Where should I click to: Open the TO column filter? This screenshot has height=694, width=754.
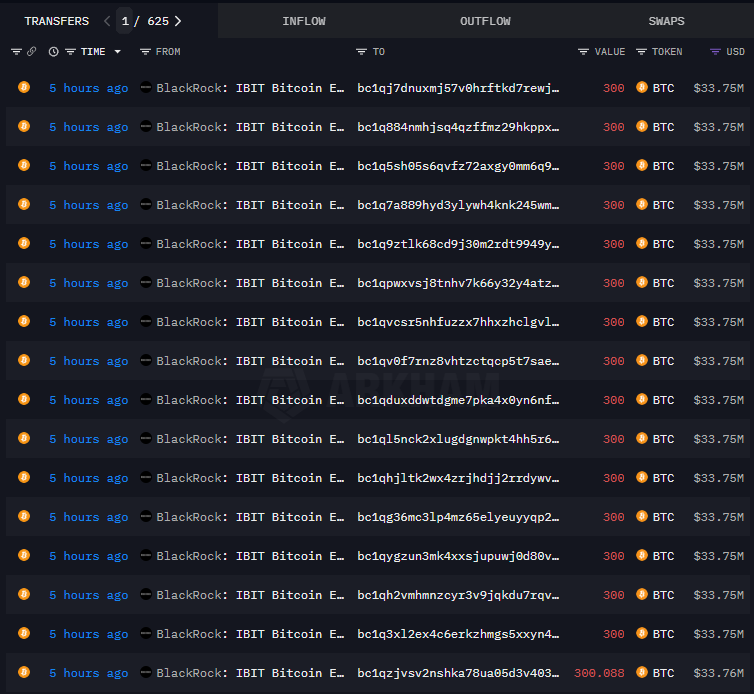coord(361,51)
